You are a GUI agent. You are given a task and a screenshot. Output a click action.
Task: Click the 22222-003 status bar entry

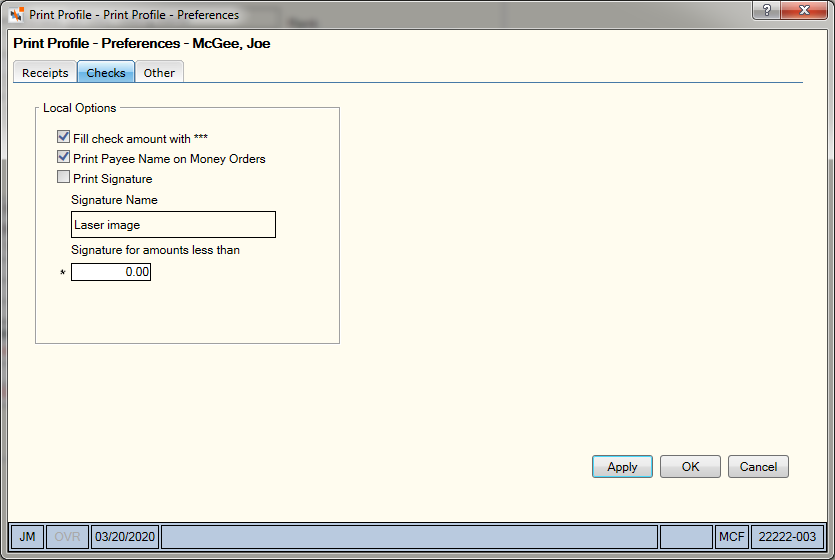787,537
